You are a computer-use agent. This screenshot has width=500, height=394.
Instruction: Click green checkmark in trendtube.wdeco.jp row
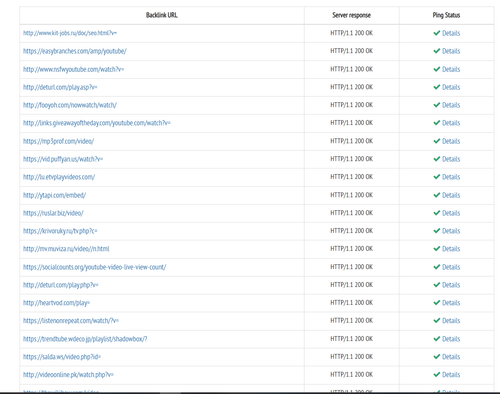[x=437, y=339]
